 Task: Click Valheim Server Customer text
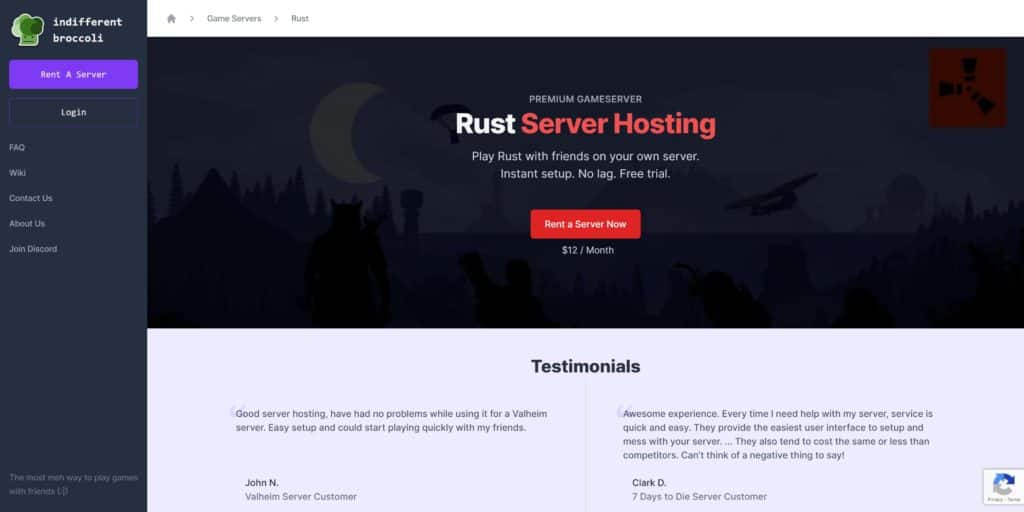click(x=301, y=497)
